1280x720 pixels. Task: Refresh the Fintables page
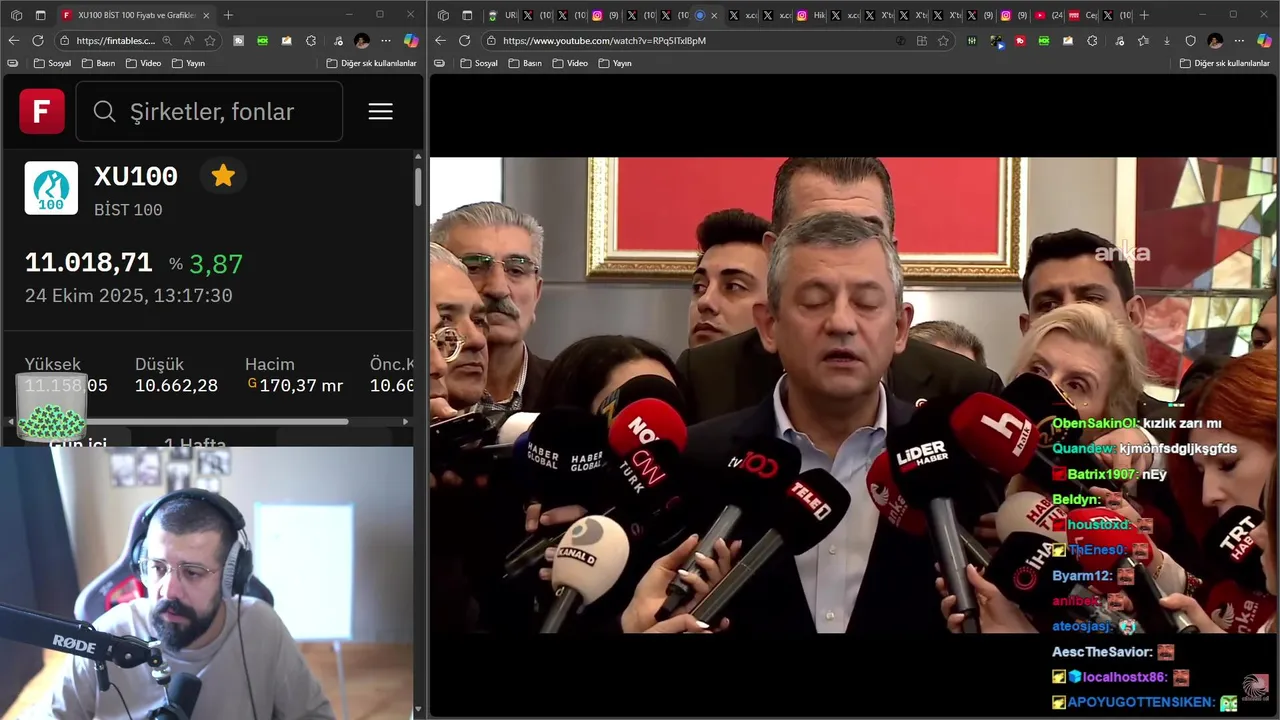[x=38, y=40]
